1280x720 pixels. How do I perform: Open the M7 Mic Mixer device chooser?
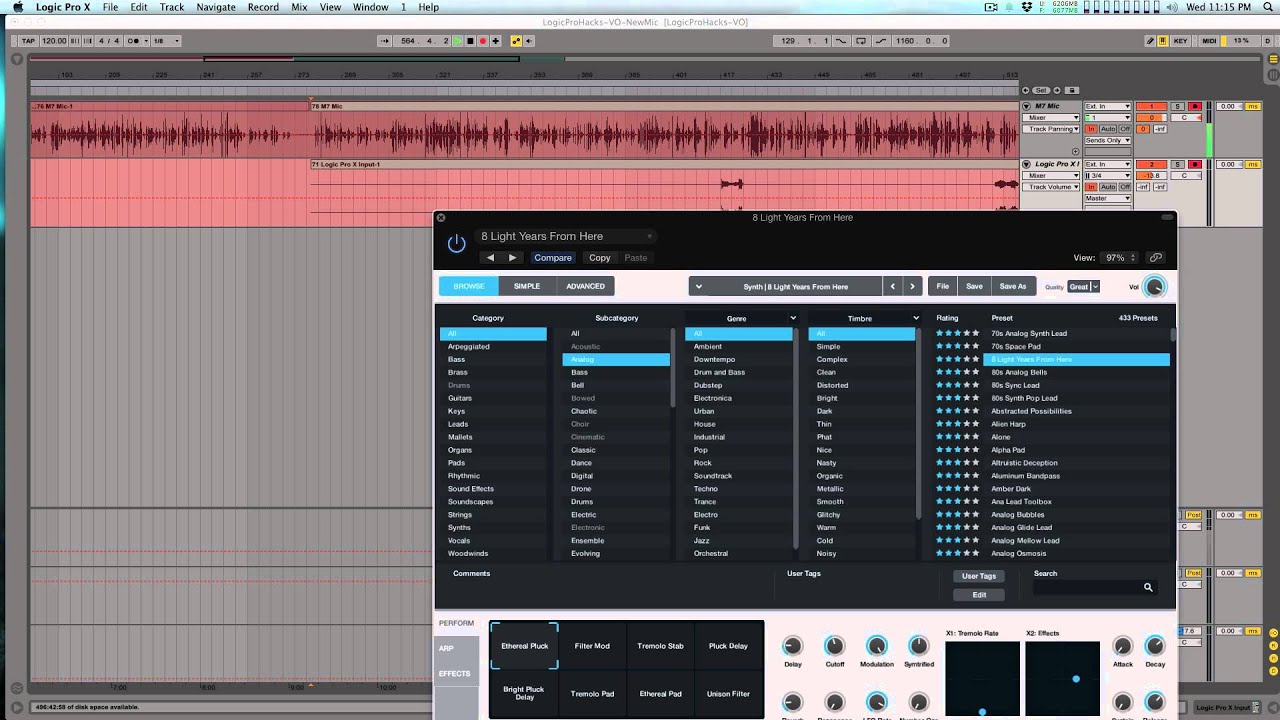1051,118
